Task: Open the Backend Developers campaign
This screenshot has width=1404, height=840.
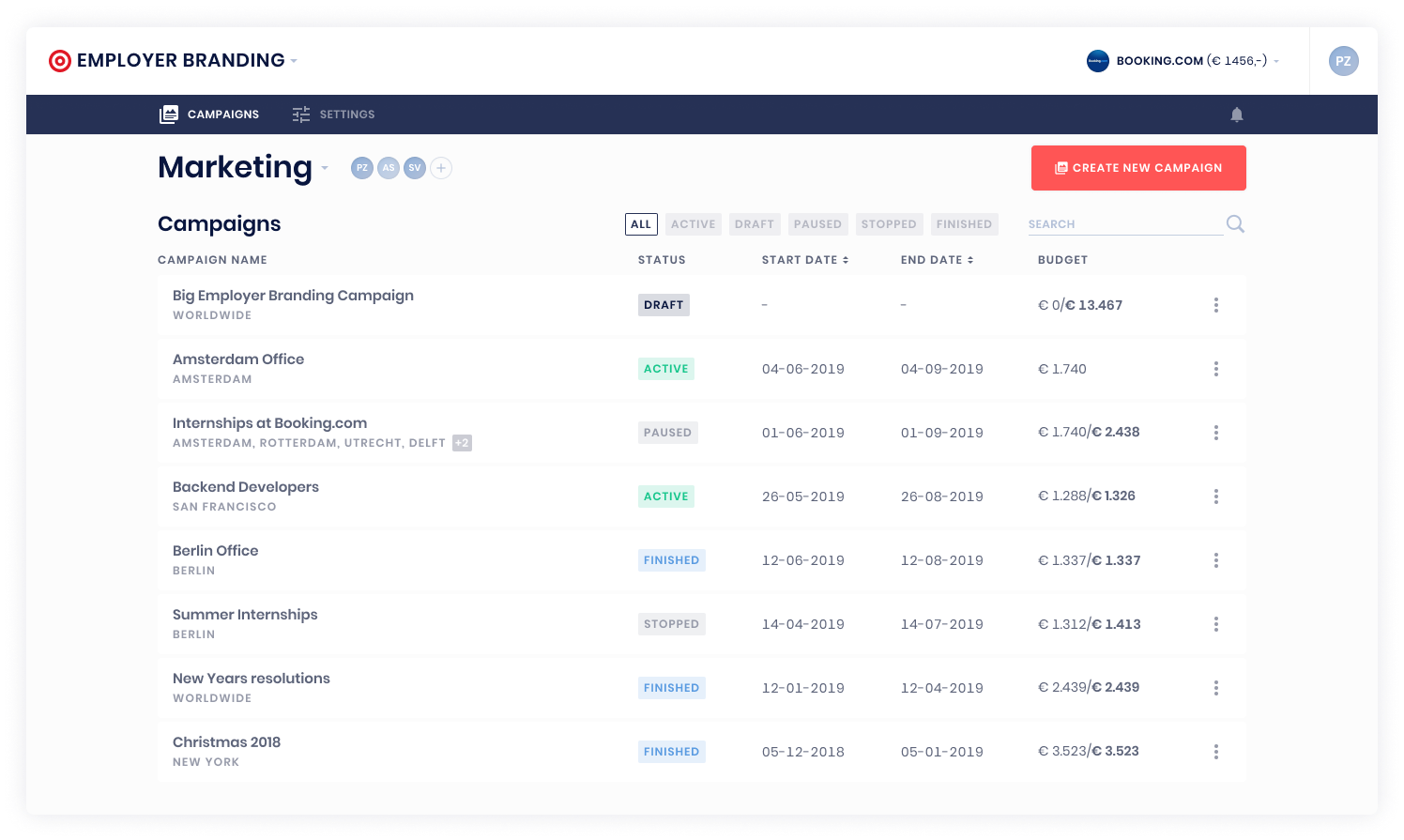Action: (x=246, y=487)
